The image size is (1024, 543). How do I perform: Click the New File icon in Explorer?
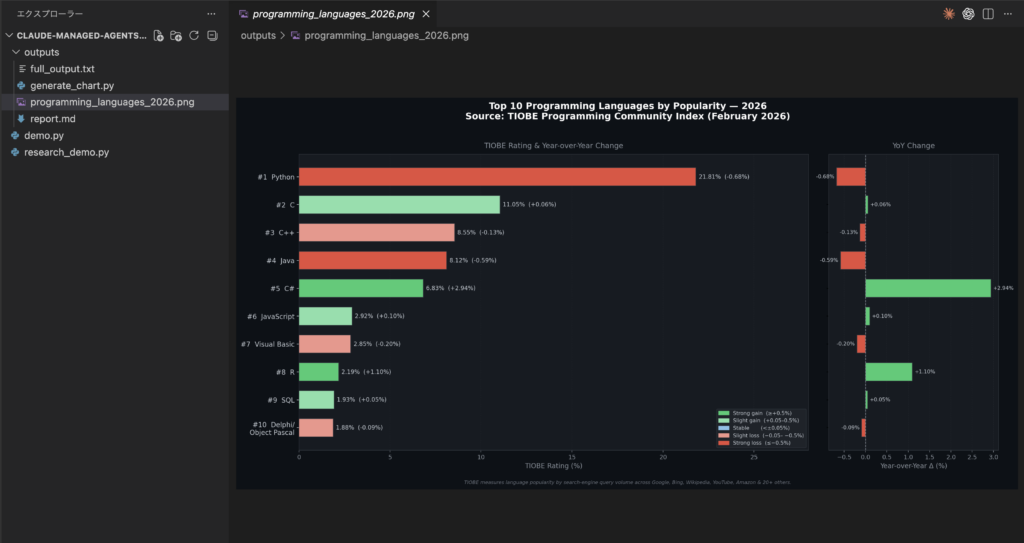158,35
